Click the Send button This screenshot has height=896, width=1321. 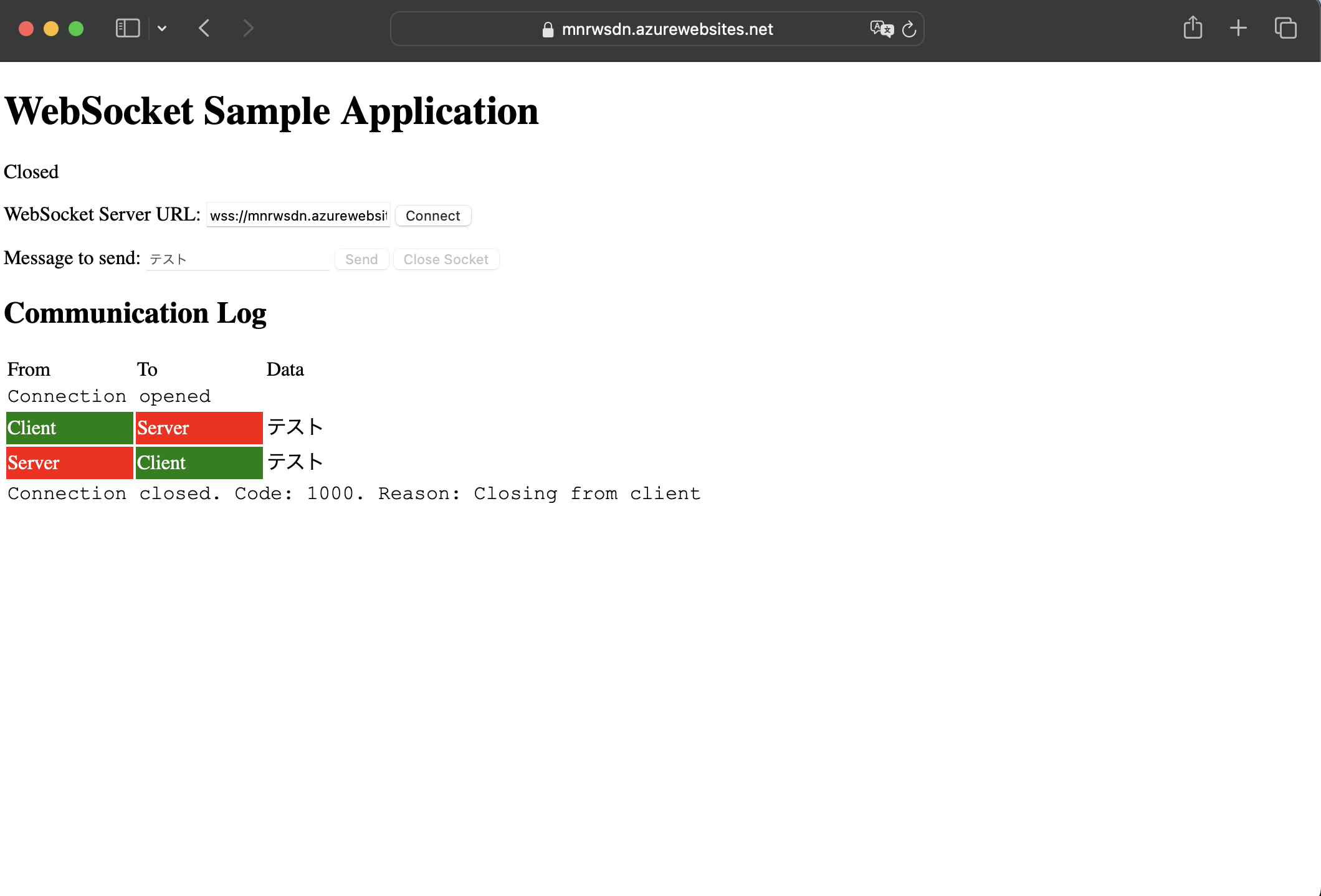tap(361, 259)
